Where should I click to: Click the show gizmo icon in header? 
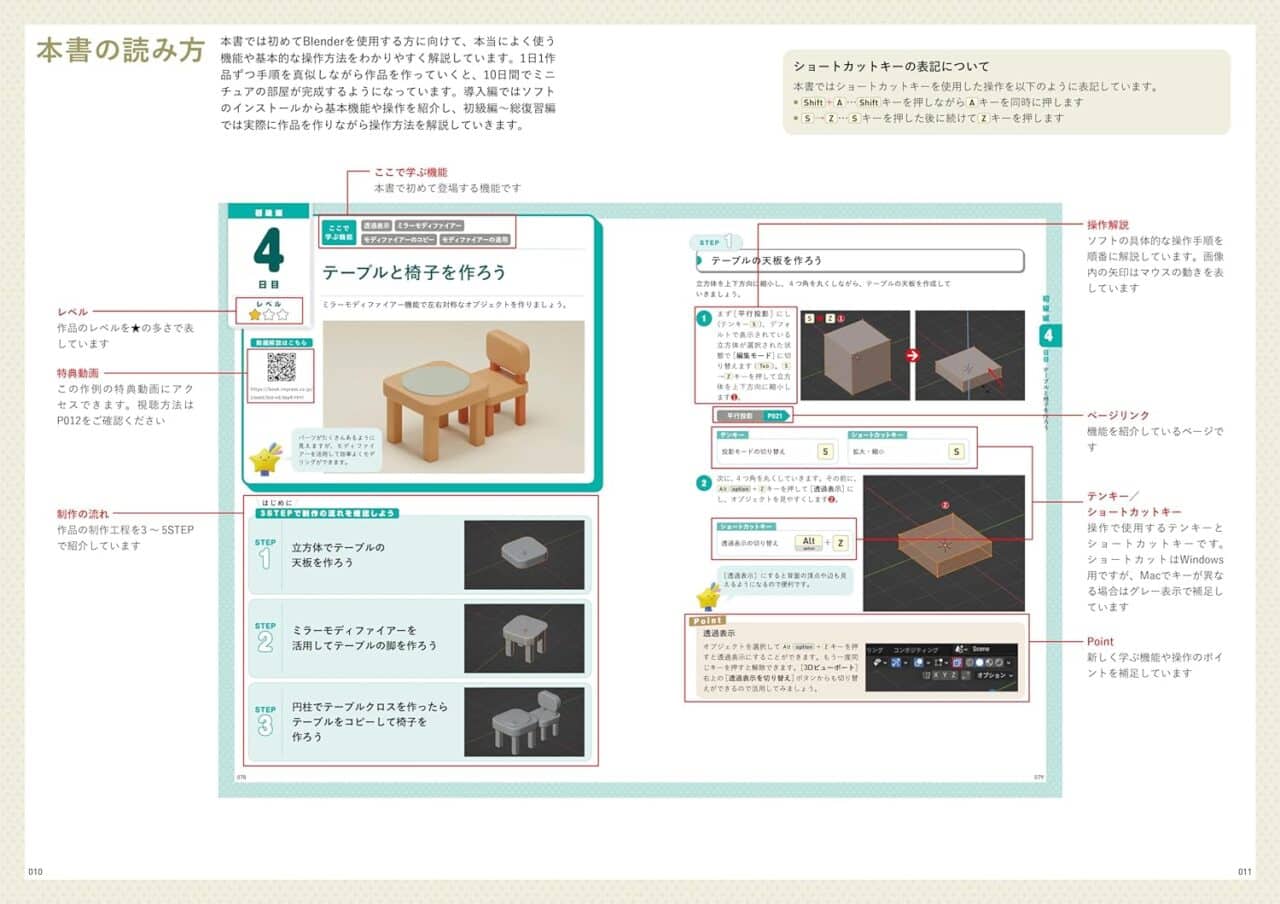[896, 662]
